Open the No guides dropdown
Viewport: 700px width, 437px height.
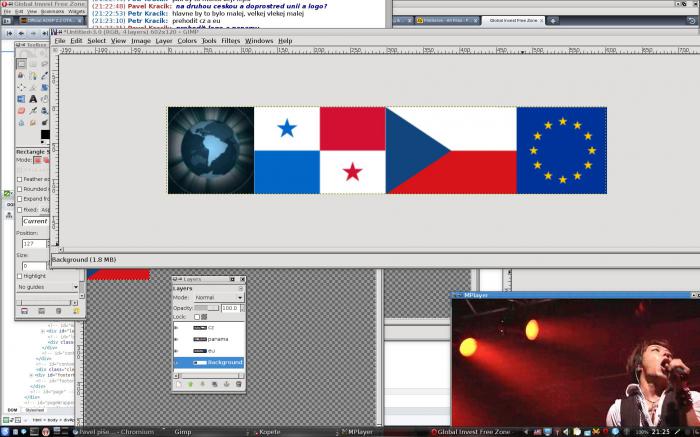[47, 287]
